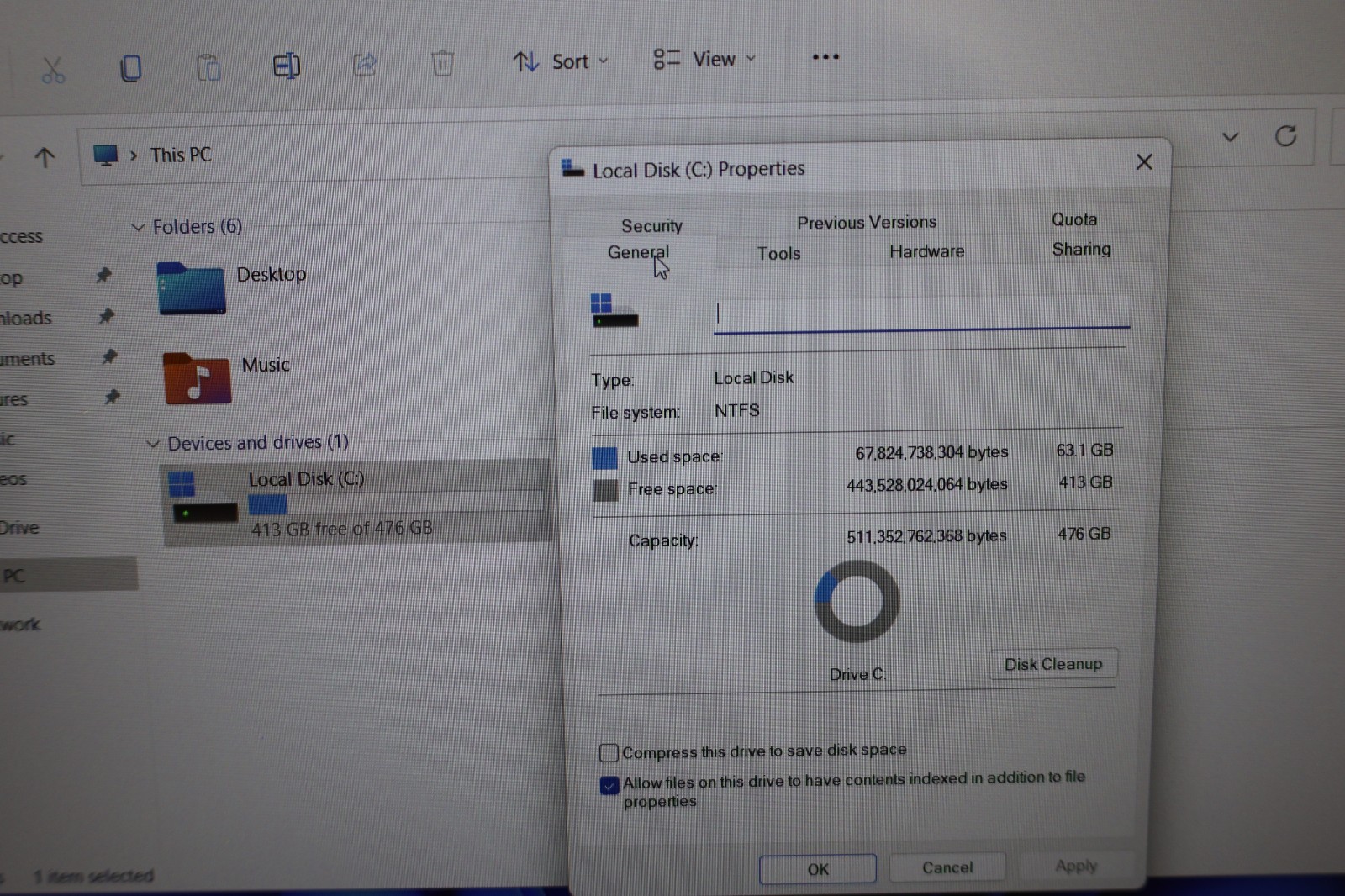Click This PC in the address bar
1345x896 pixels.
(181, 155)
